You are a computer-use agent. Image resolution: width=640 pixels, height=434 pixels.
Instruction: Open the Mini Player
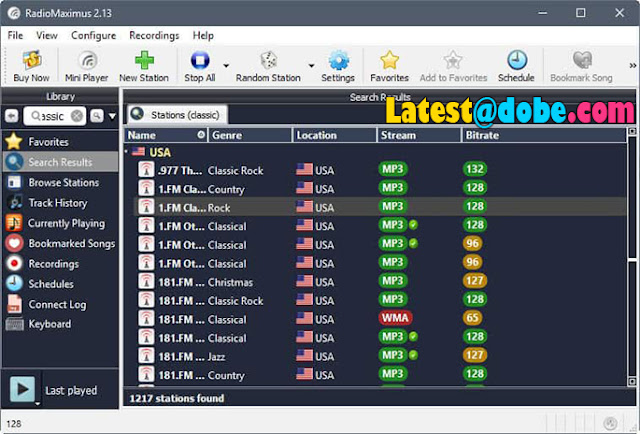pyautogui.click(x=87, y=66)
